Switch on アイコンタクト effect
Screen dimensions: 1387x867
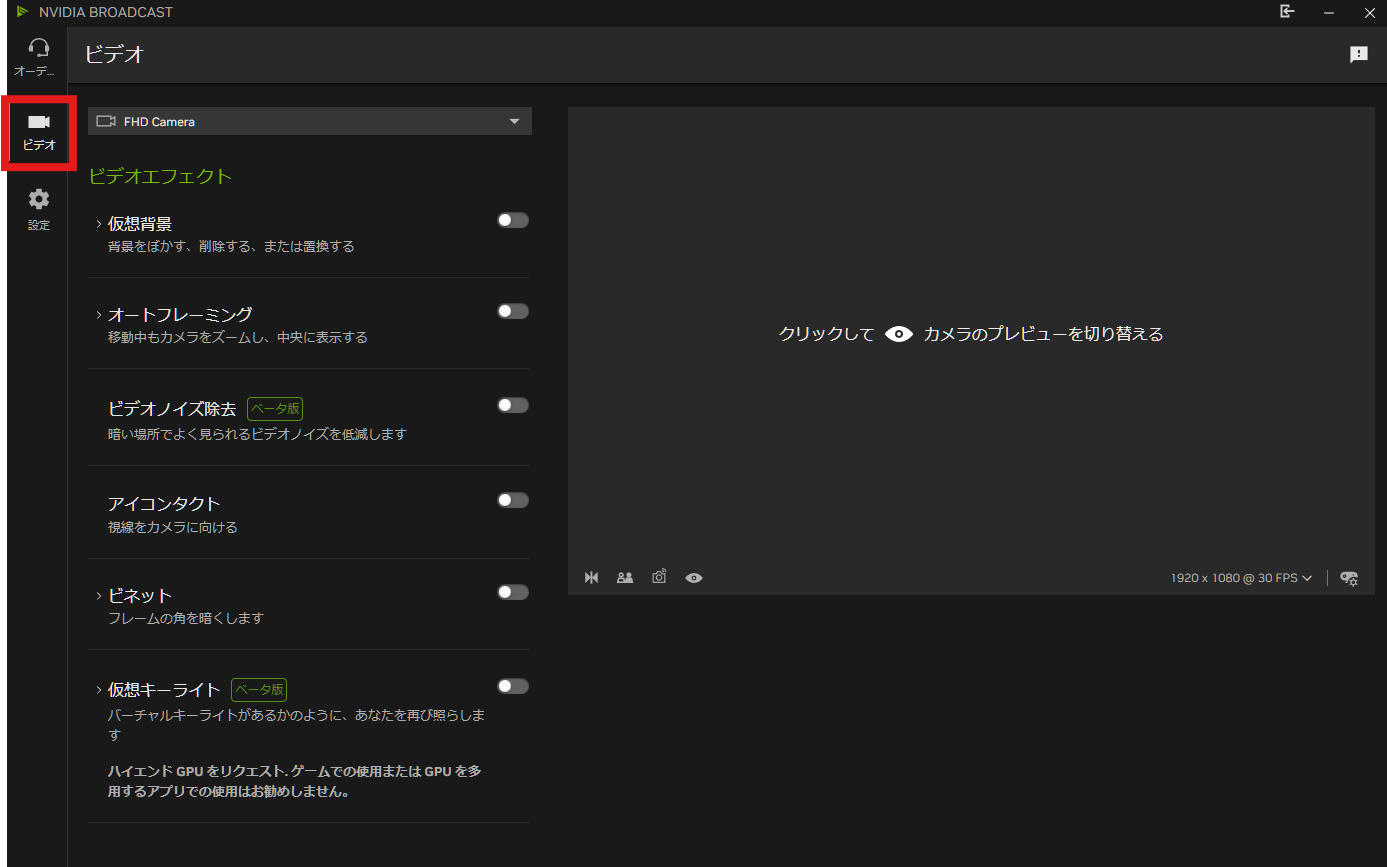tap(513, 500)
